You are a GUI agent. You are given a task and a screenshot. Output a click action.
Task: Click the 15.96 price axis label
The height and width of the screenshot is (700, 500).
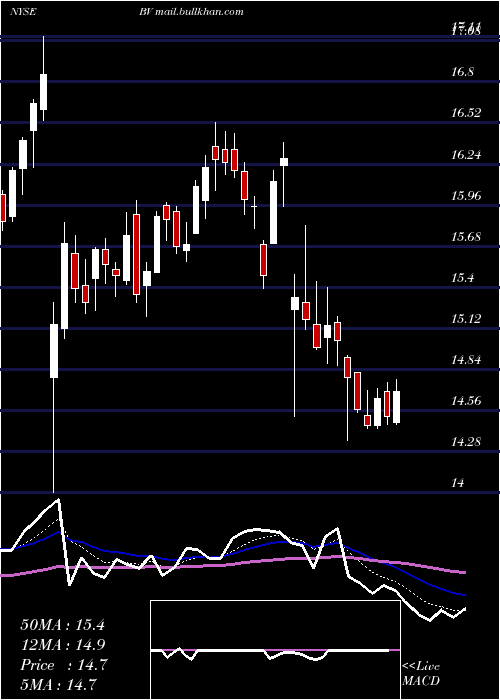[466, 196]
